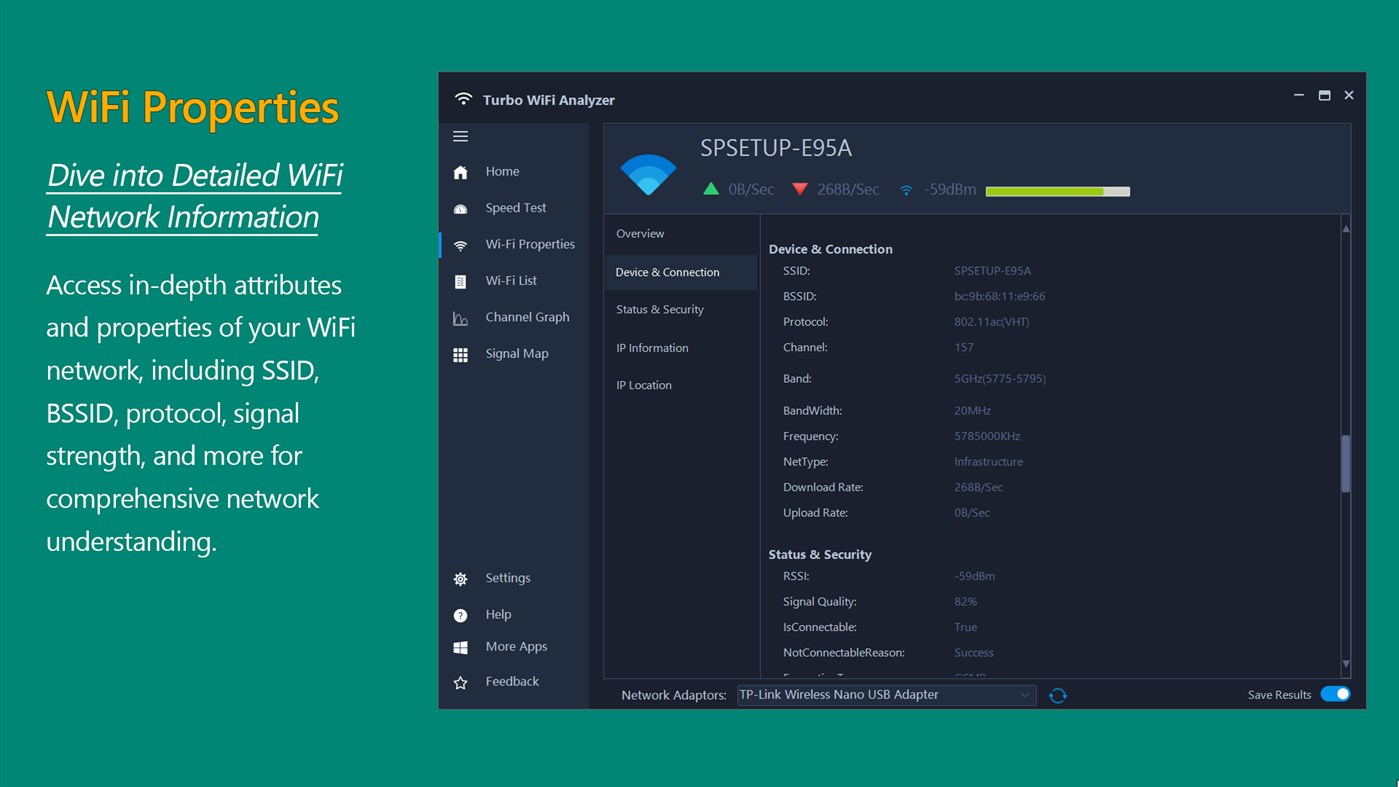The image size is (1399, 787).
Task: Click the upload rate green arrow indicator
Action: pos(711,188)
